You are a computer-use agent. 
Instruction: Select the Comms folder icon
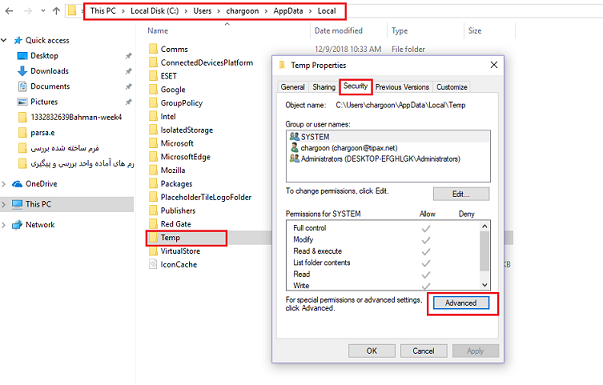153,49
